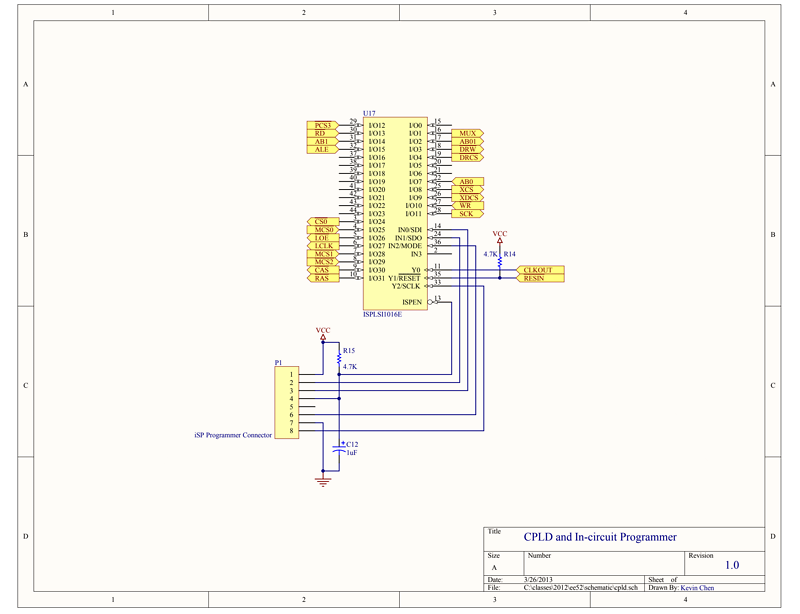Select the LCLK port symbol
Screen dimensions: 800x614
(322, 246)
